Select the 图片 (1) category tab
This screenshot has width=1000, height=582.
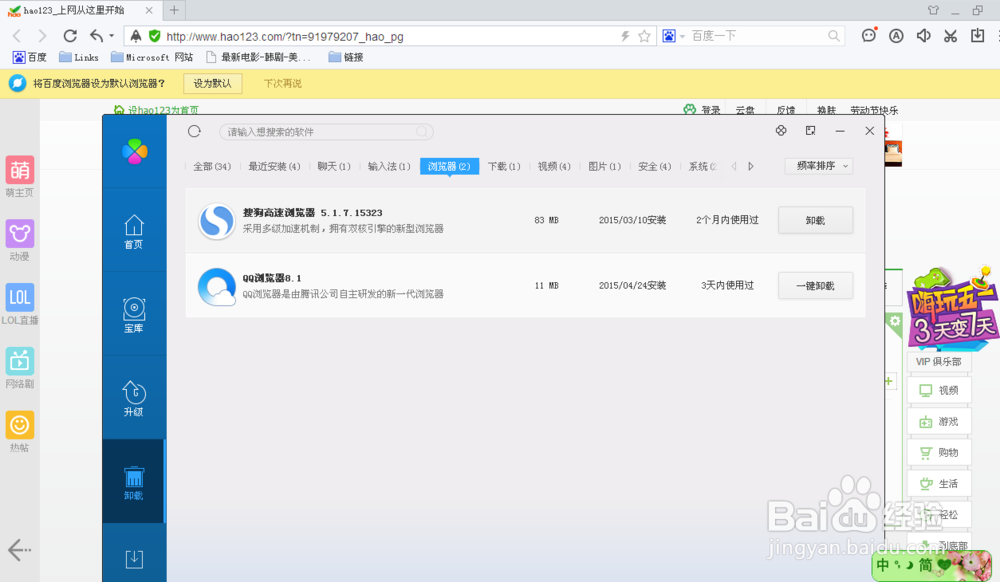(x=605, y=166)
